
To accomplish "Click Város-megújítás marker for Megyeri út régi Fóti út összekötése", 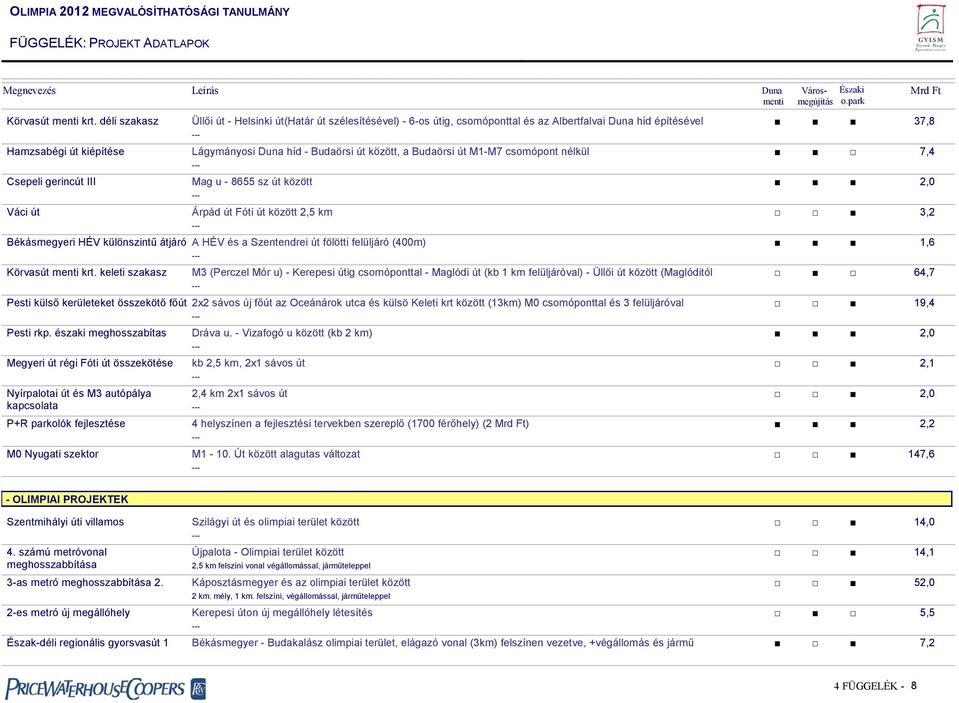I will (x=815, y=364).
